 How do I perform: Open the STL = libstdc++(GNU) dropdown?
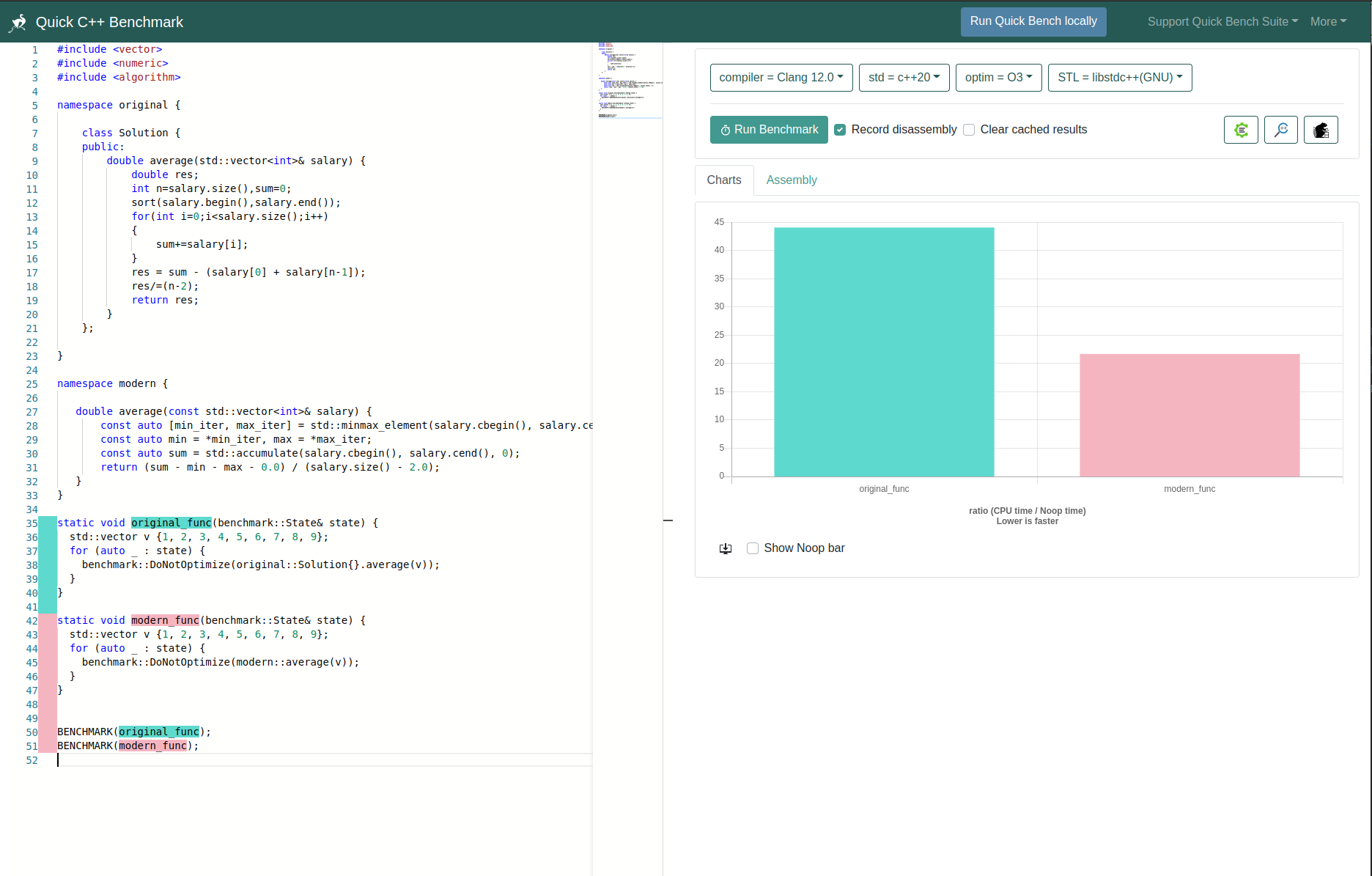pos(1120,78)
